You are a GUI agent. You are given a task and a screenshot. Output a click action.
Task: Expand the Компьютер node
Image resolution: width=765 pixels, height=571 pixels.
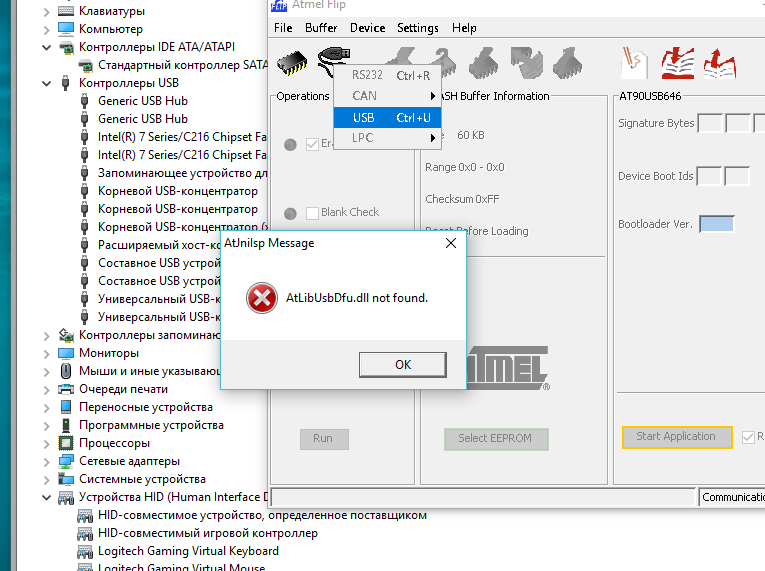click(46, 29)
